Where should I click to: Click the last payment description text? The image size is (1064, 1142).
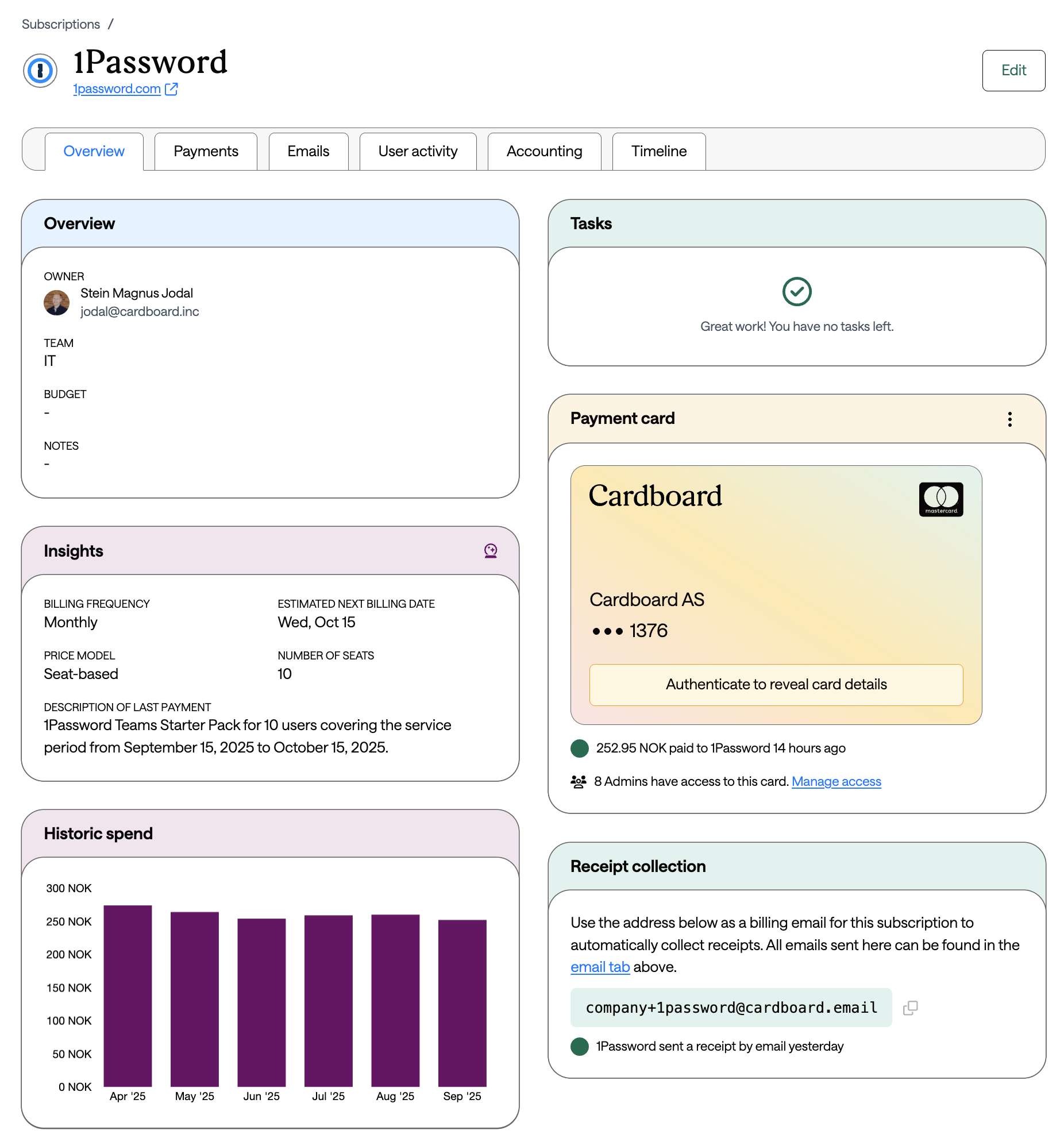[248, 736]
